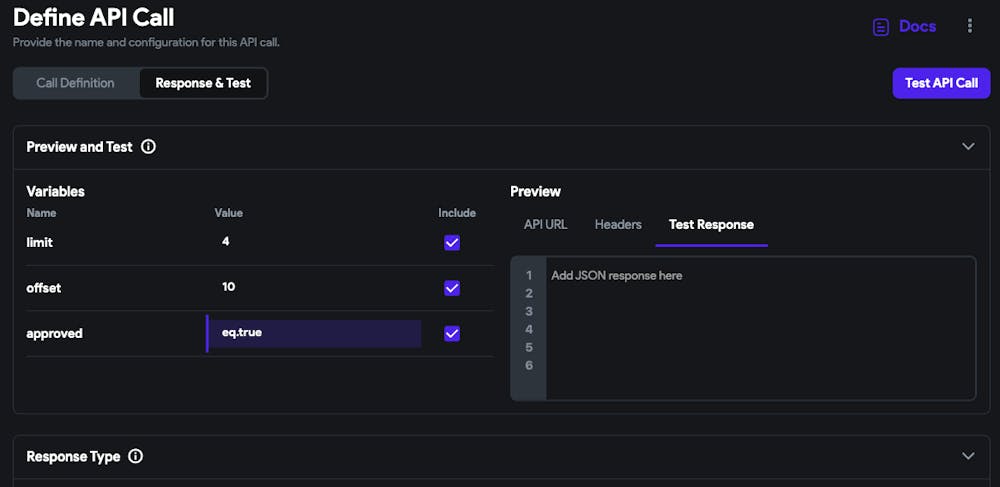The height and width of the screenshot is (487, 1000).
Task: Edit the offset value field
Action: pos(315,288)
